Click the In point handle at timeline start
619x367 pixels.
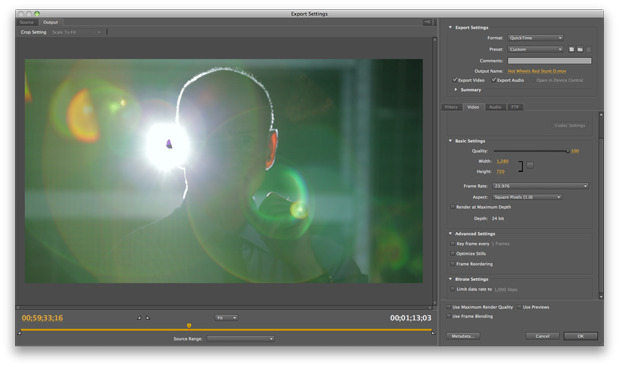20,333
